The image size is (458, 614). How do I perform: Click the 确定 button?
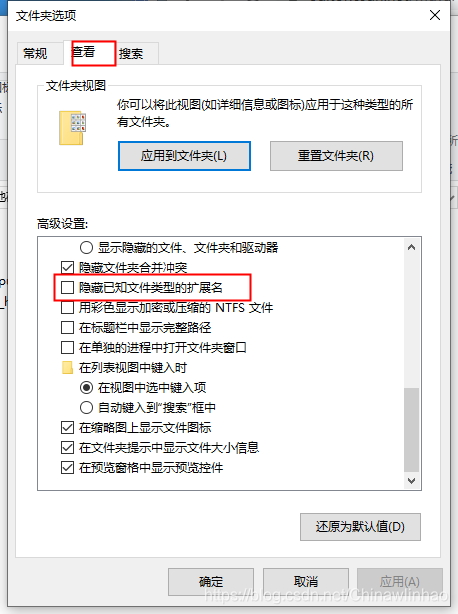(211, 581)
